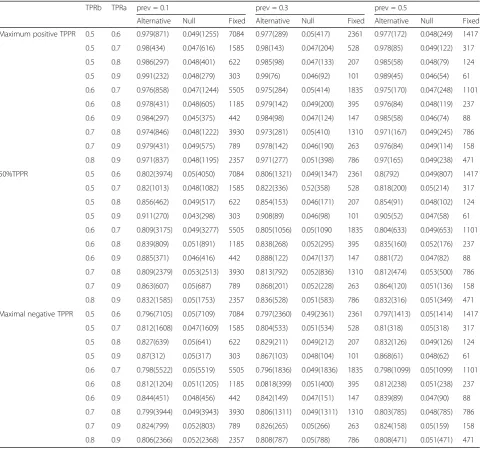
Task: Click the cell '0.053(2513)'
Action: [200, 272]
